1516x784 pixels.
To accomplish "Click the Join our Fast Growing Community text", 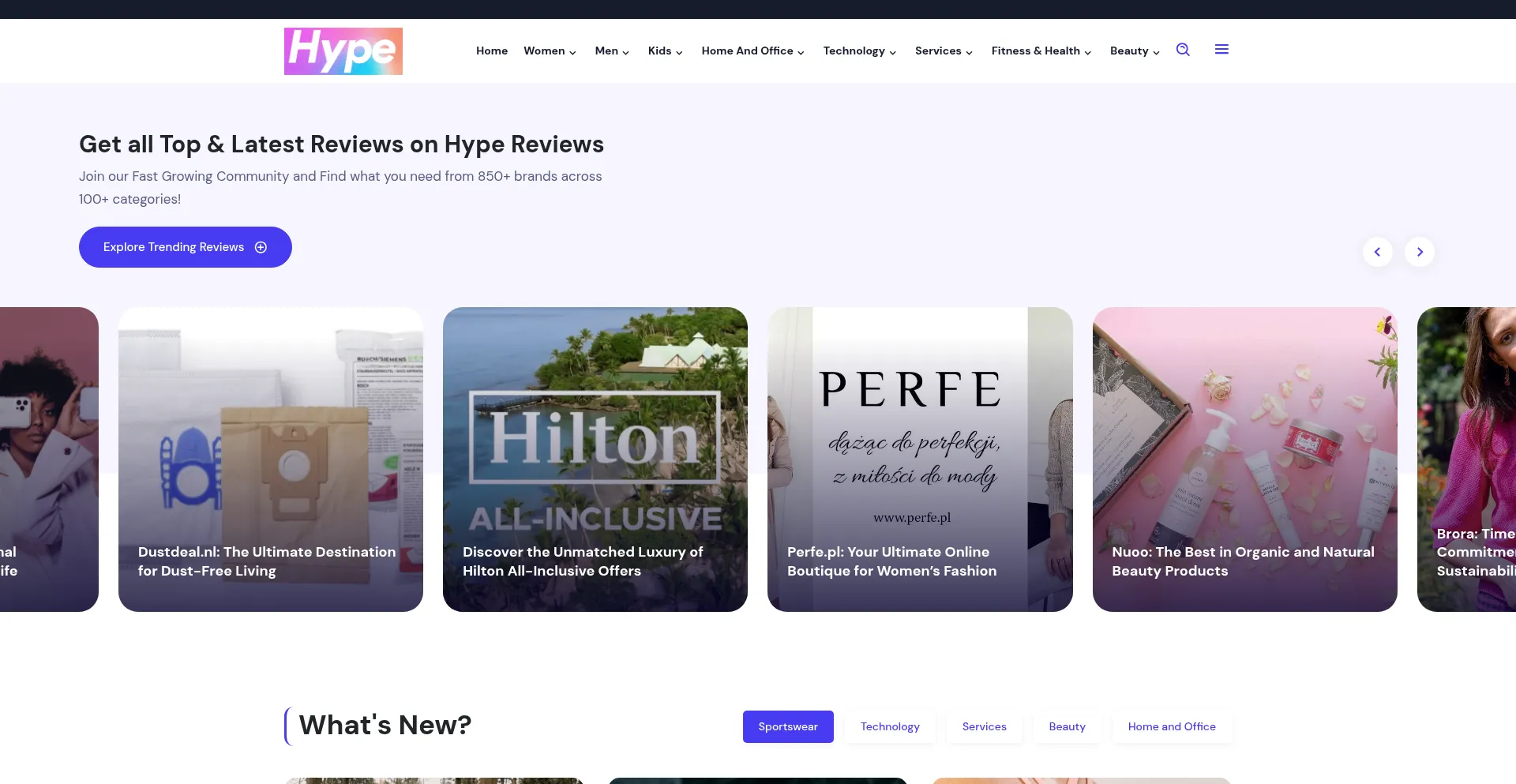I will pyautogui.click(x=340, y=188).
